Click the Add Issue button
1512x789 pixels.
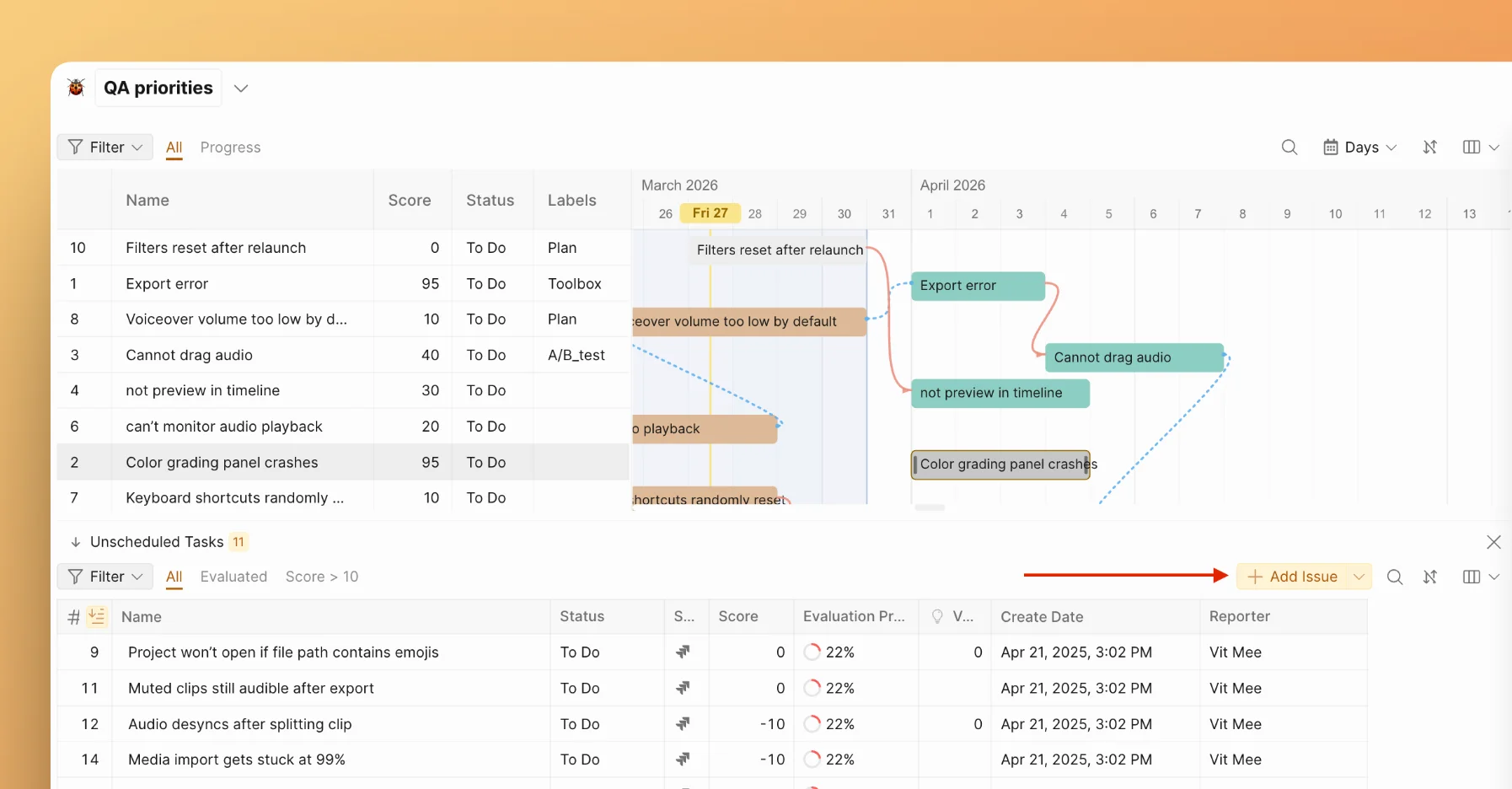pyautogui.click(x=1293, y=577)
